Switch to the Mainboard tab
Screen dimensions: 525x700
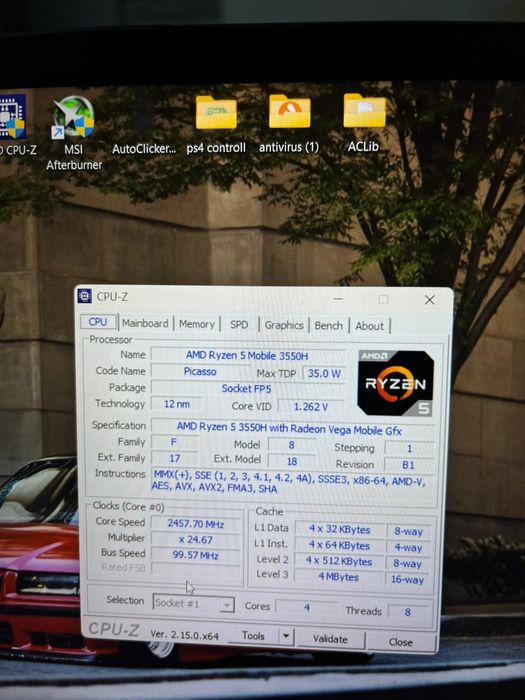tap(145, 323)
